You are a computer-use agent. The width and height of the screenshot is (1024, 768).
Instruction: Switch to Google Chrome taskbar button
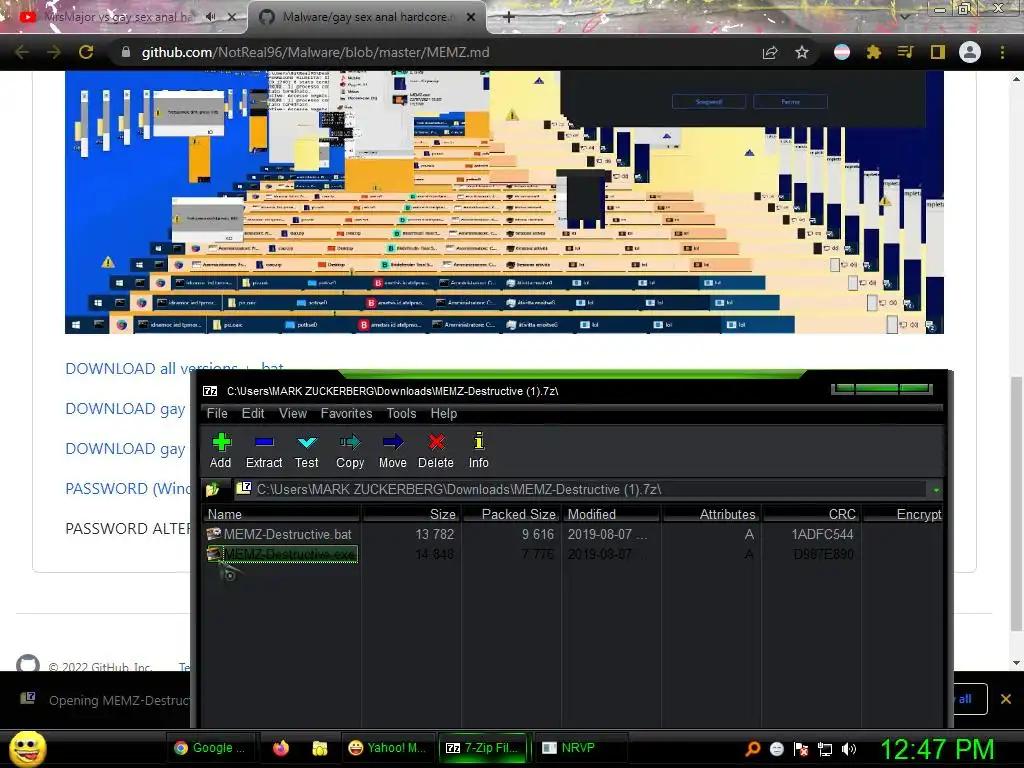210,748
